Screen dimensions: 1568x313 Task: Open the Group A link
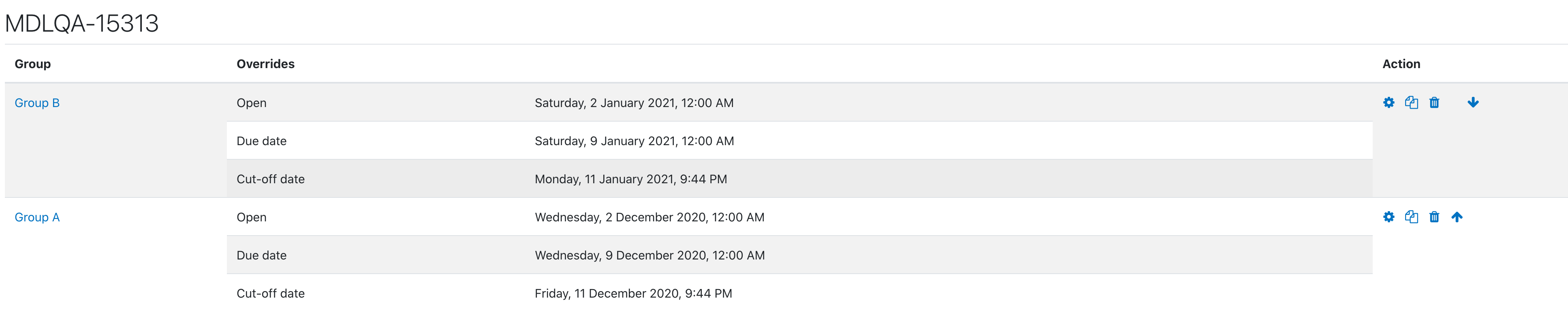point(37,217)
